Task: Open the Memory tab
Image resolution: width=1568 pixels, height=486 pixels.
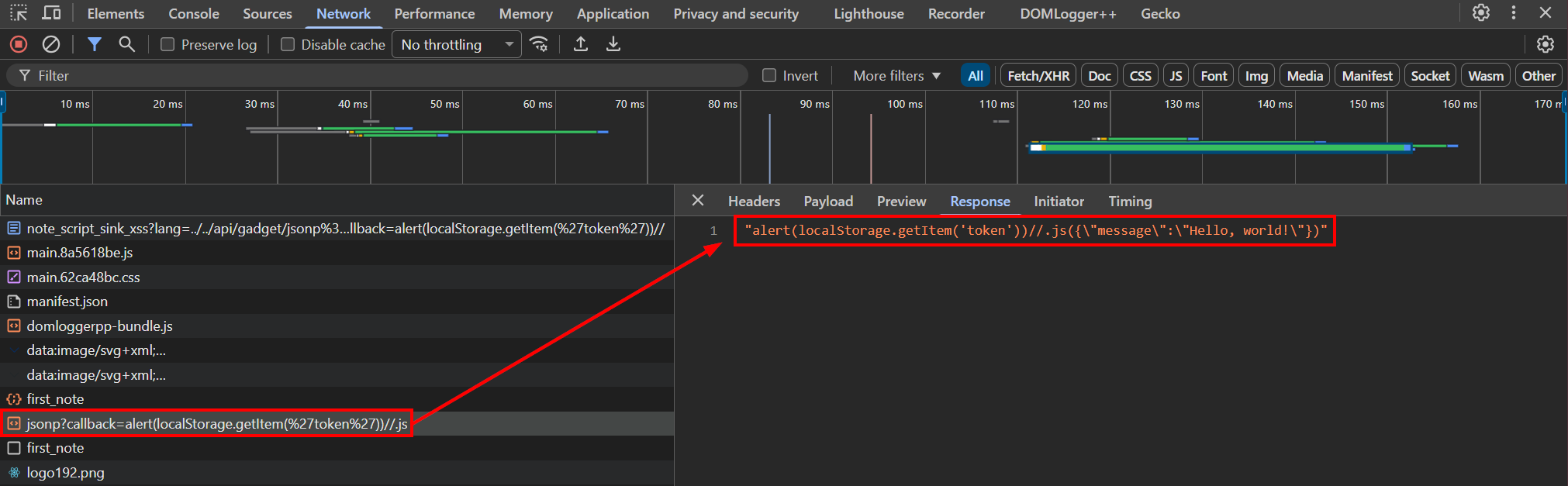Action: click(526, 14)
